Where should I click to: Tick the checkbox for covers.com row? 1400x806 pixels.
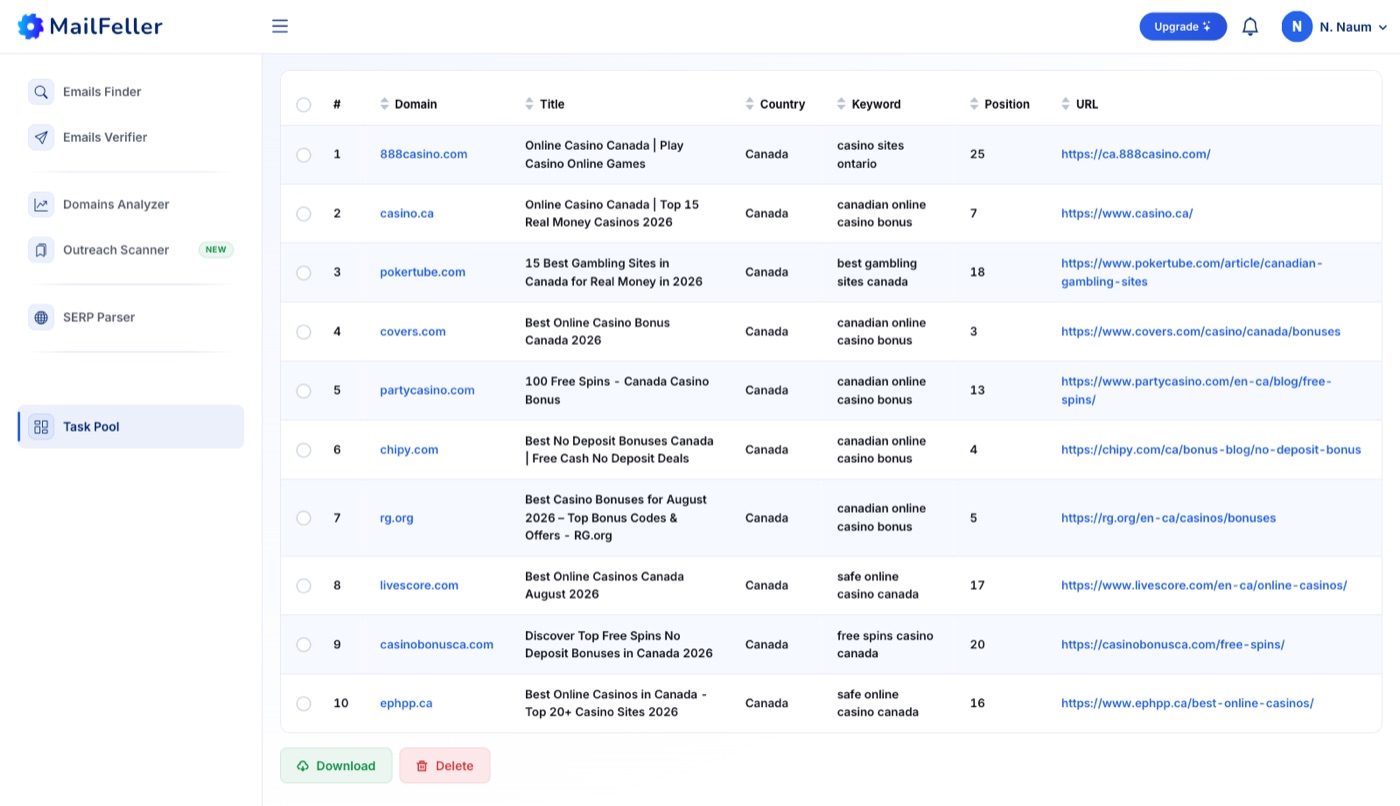pyautogui.click(x=304, y=332)
